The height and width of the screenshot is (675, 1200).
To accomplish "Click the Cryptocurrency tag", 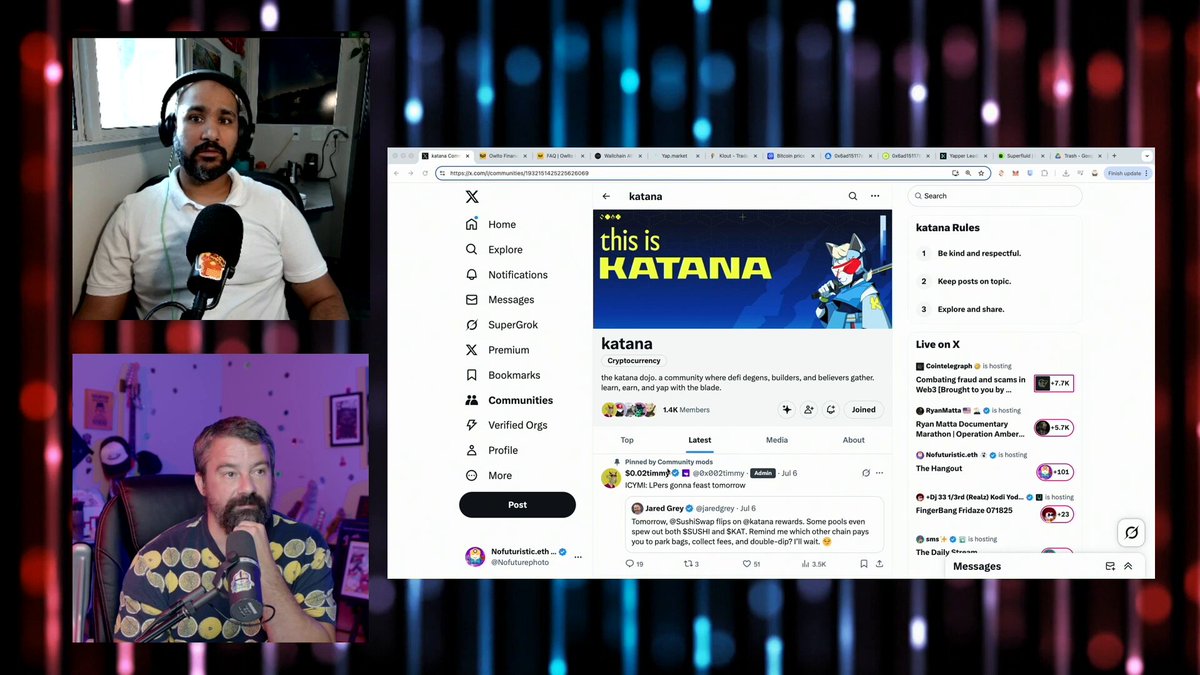I will point(635,361).
